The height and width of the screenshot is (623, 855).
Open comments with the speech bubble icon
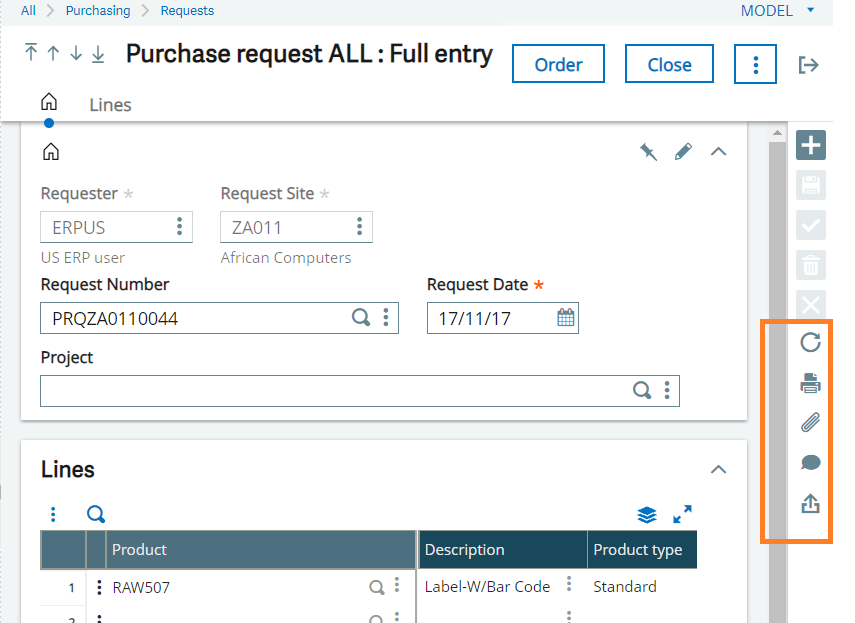click(x=810, y=463)
